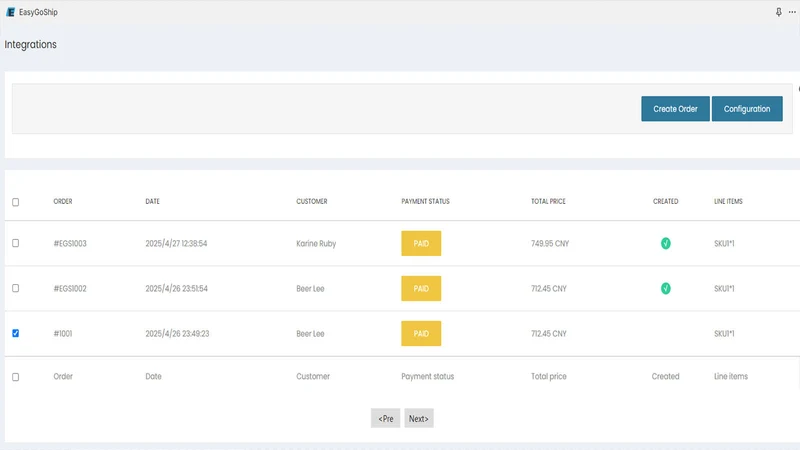The width and height of the screenshot is (800, 450).
Task: Click the ORDER column header
Action: coord(63,202)
